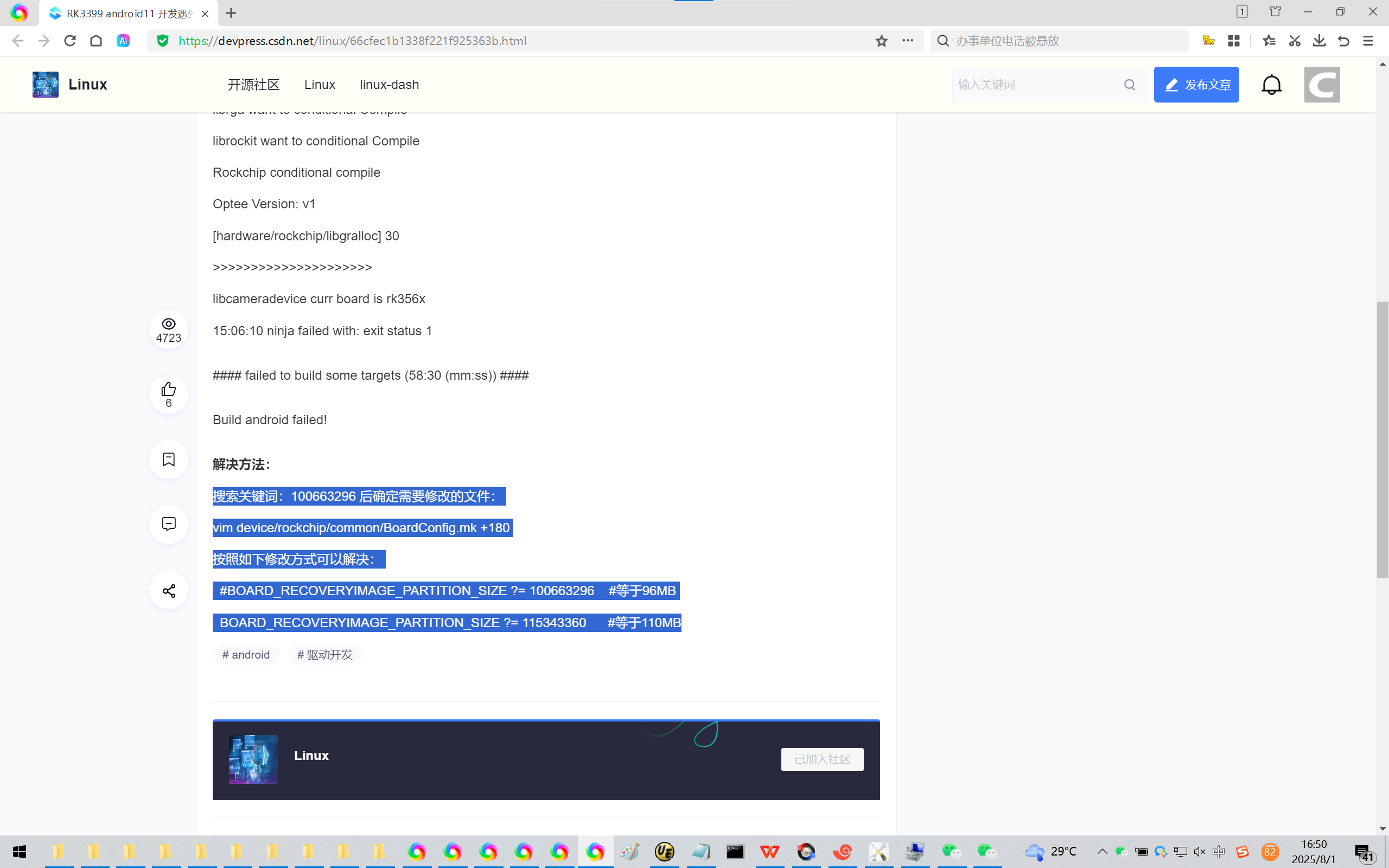
Task: Click the 发布文章 button
Action: (x=1196, y=85)
